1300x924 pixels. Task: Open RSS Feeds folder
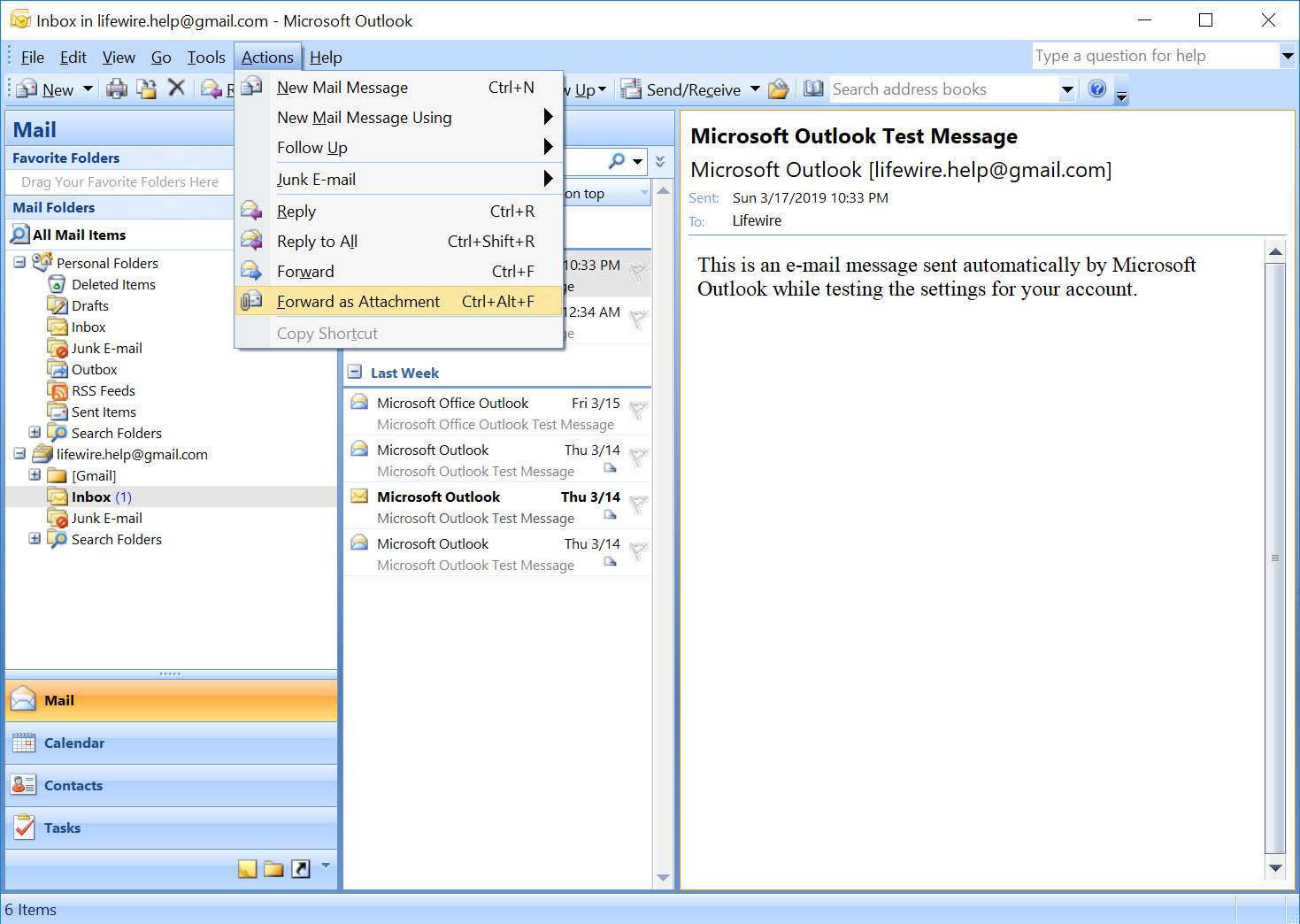click(104, 390)
